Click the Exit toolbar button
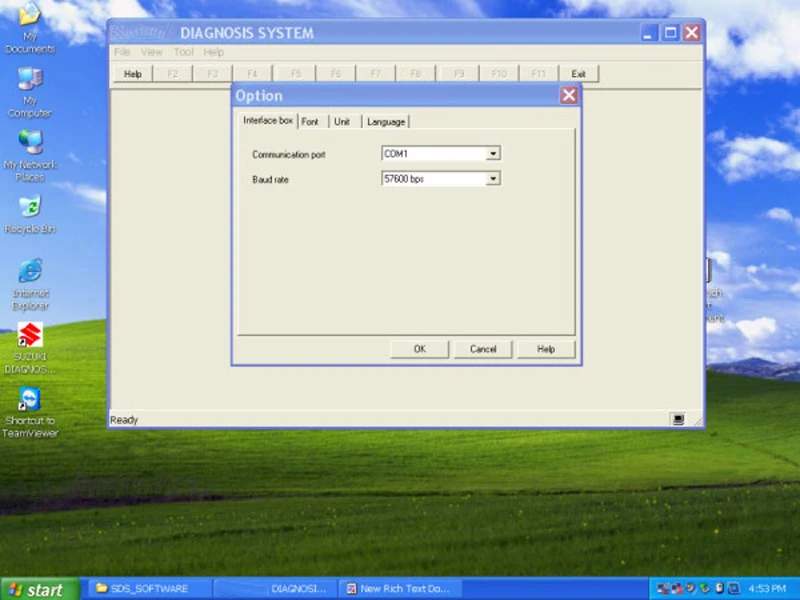Image resolution: width=800 pixels, height=600 pixels. [579, 74]
